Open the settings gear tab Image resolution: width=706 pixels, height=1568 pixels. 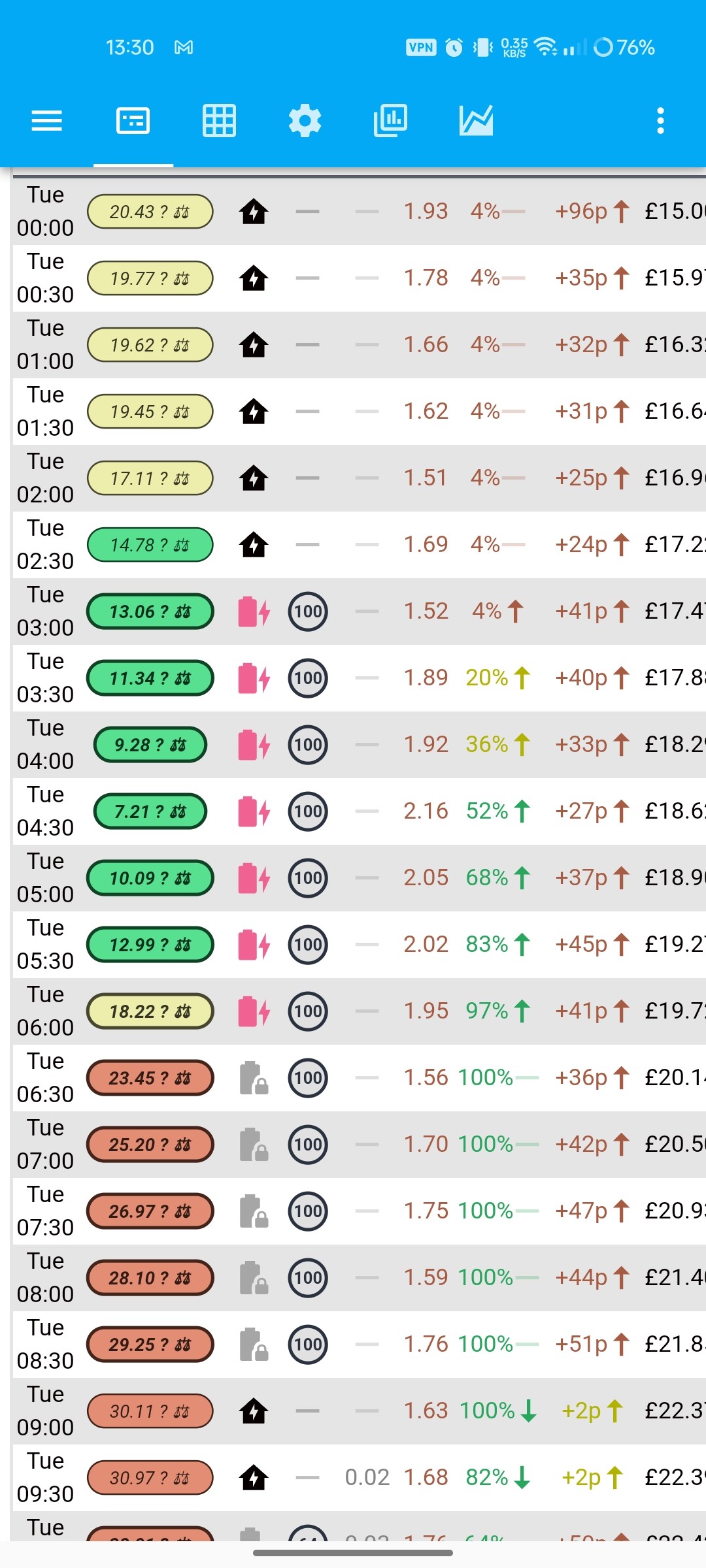305,121
